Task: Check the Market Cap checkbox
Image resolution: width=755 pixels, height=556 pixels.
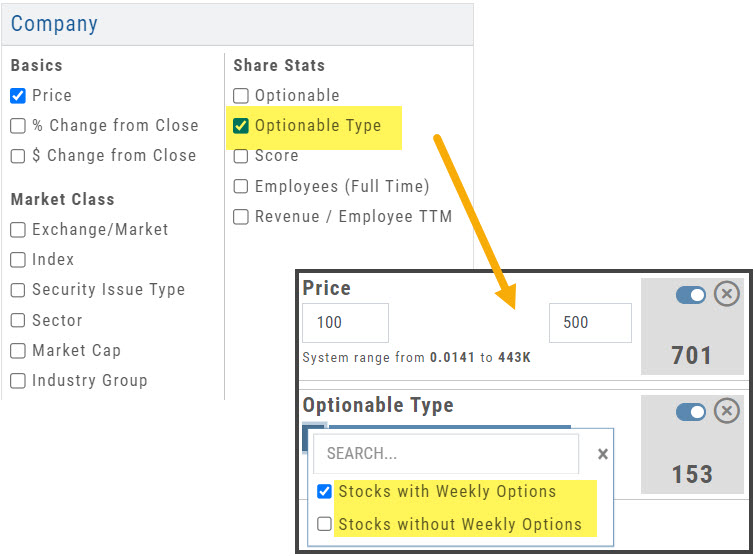Action: point(18,351)
